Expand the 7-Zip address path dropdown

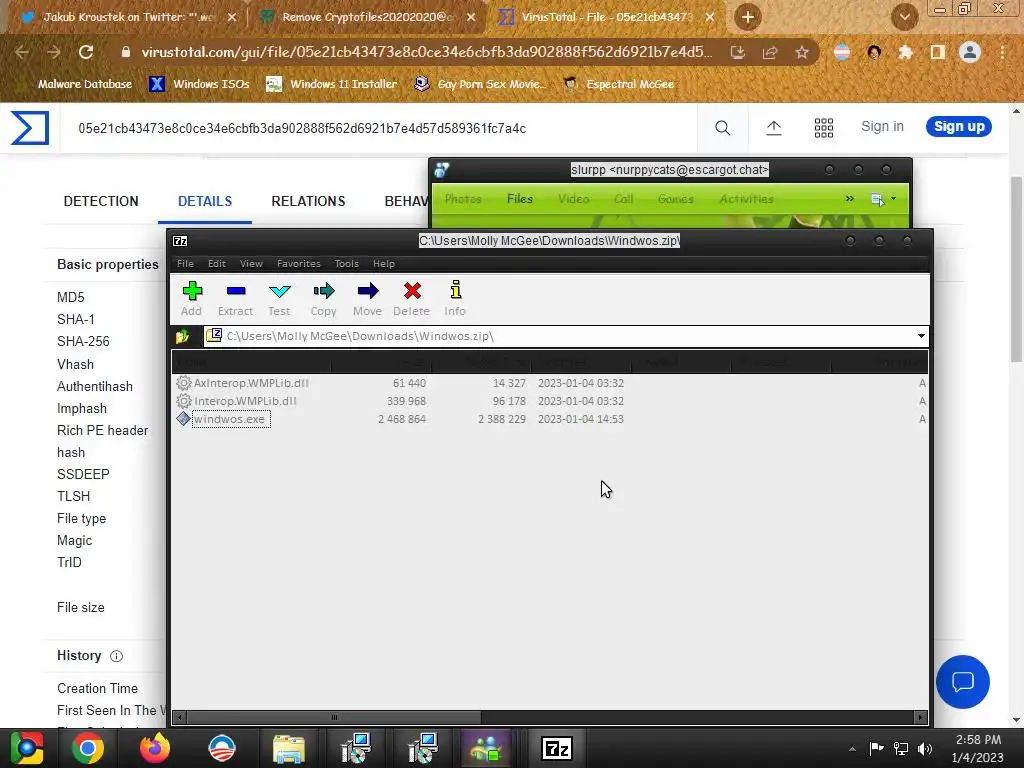click(x=921, y=336)
